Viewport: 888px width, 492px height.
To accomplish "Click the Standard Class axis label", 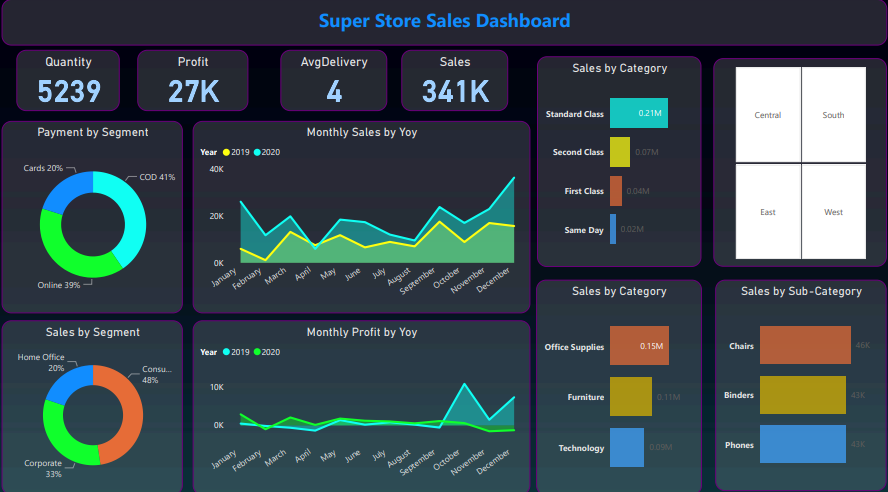I will (575, 114).
